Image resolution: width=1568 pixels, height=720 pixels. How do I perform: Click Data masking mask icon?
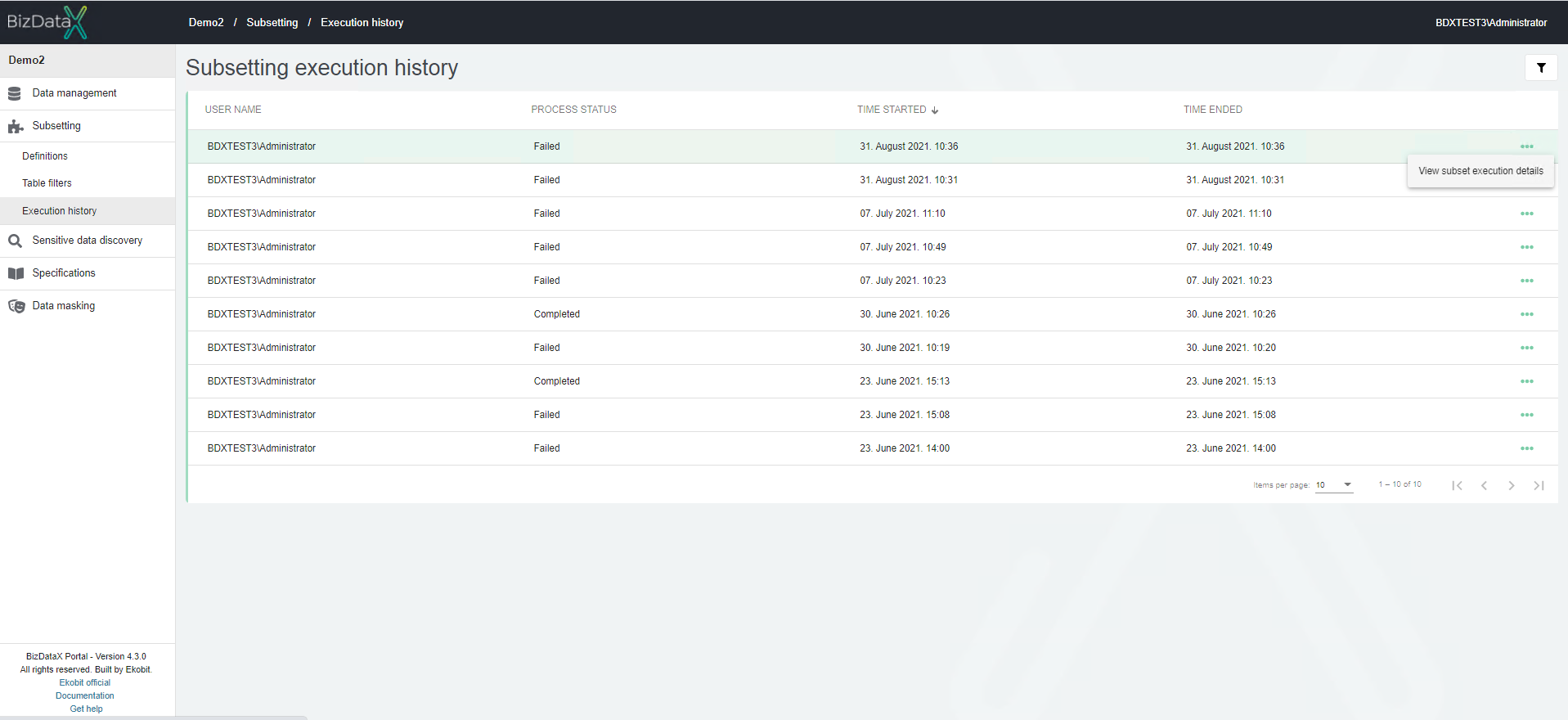(16, 307)
